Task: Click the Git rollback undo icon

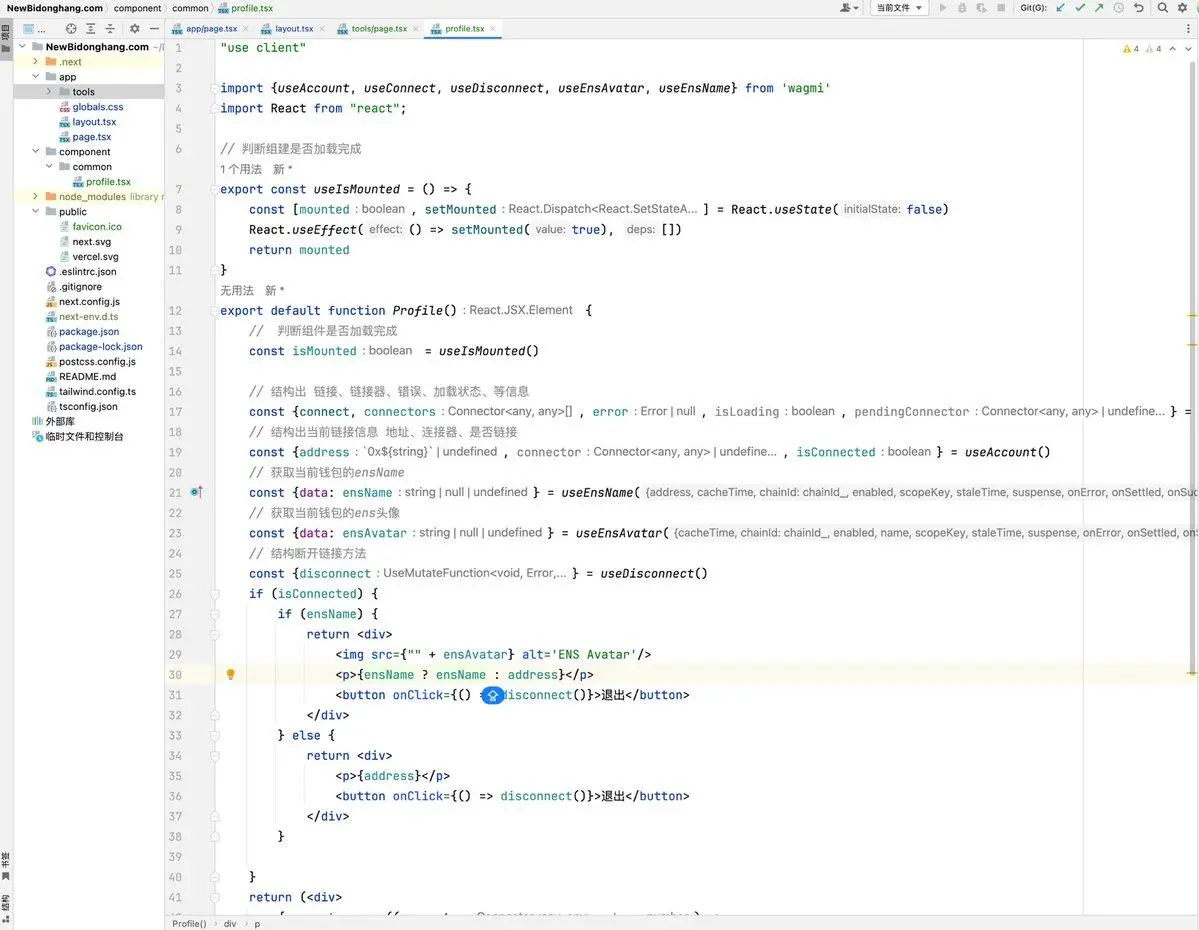Action: coord(1139,8)
